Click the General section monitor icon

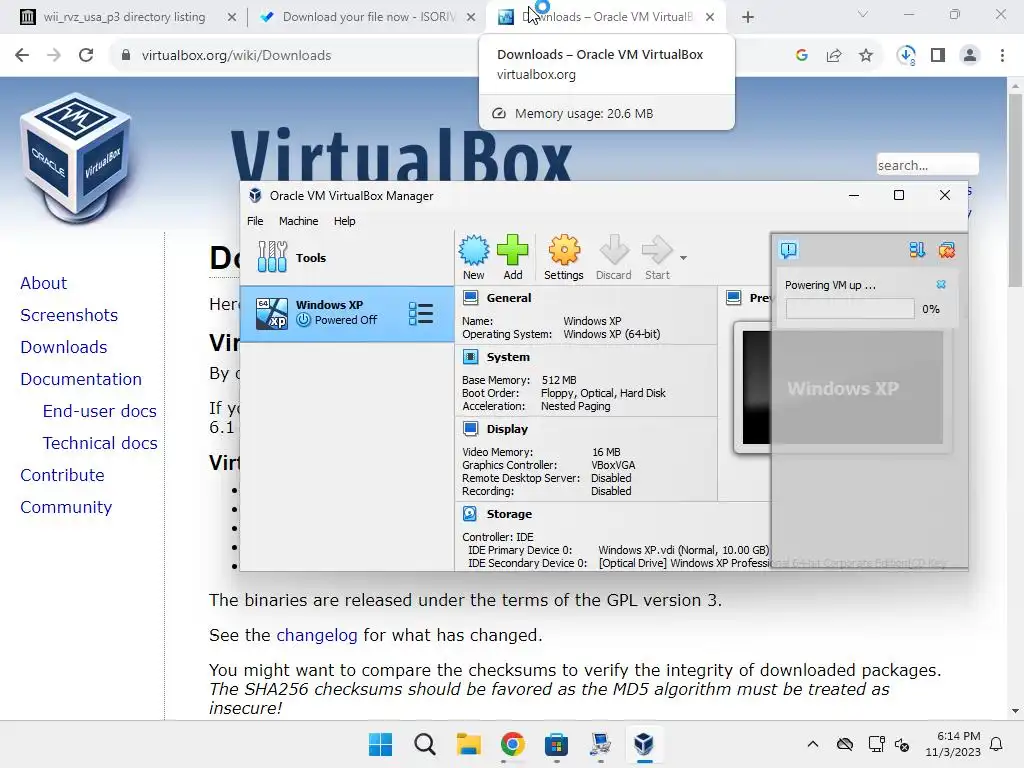(x=470, y=298)
